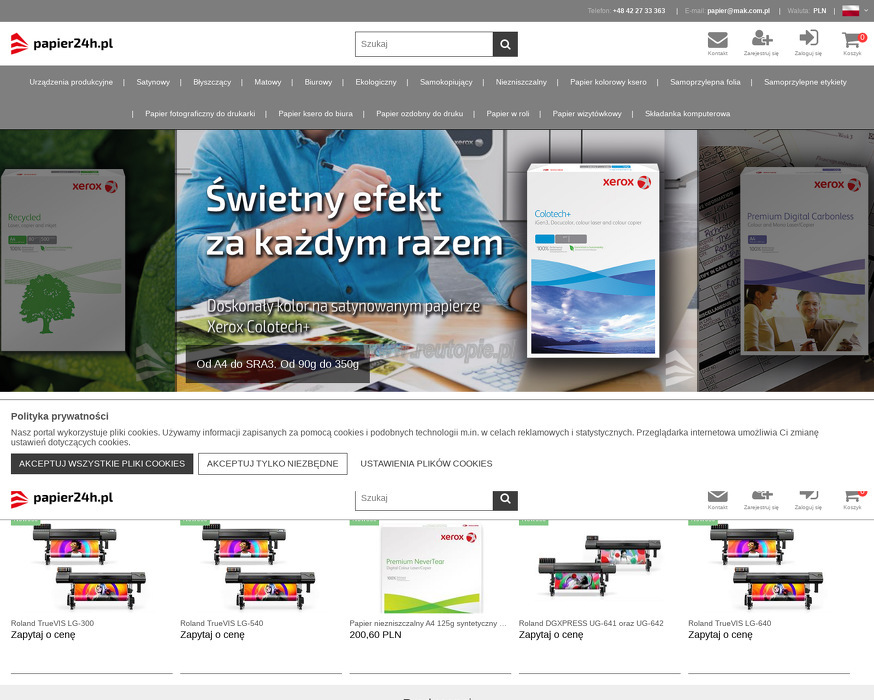Click the Xerox Colotech+ box in banner
Screen dimensions: 874x700
point(593,260)
